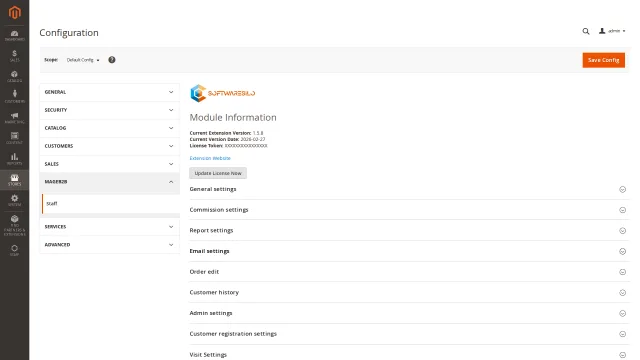Expand Report settings group
Viewport: 640px width, 360px height.
(409, 231)
